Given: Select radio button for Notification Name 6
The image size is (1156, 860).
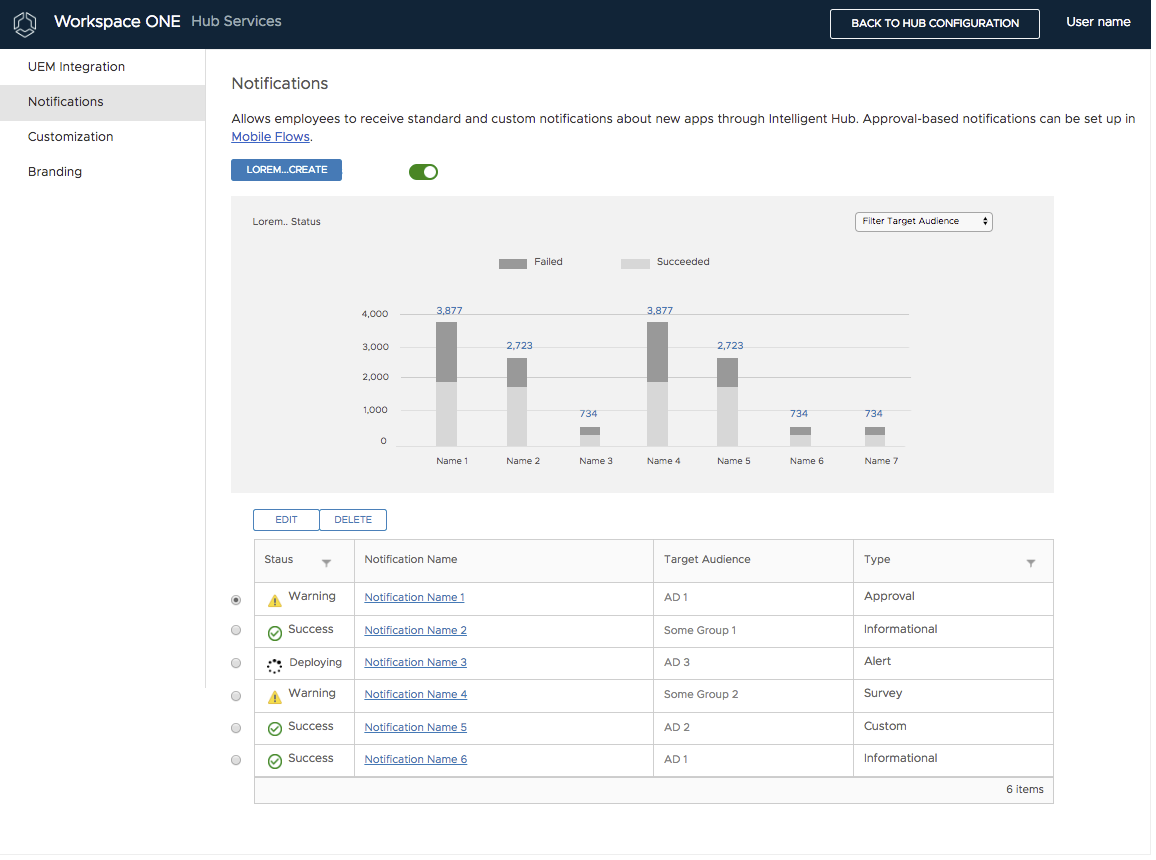Looking at the screenshot, I should pyautogui.click(x=236, y=760).
